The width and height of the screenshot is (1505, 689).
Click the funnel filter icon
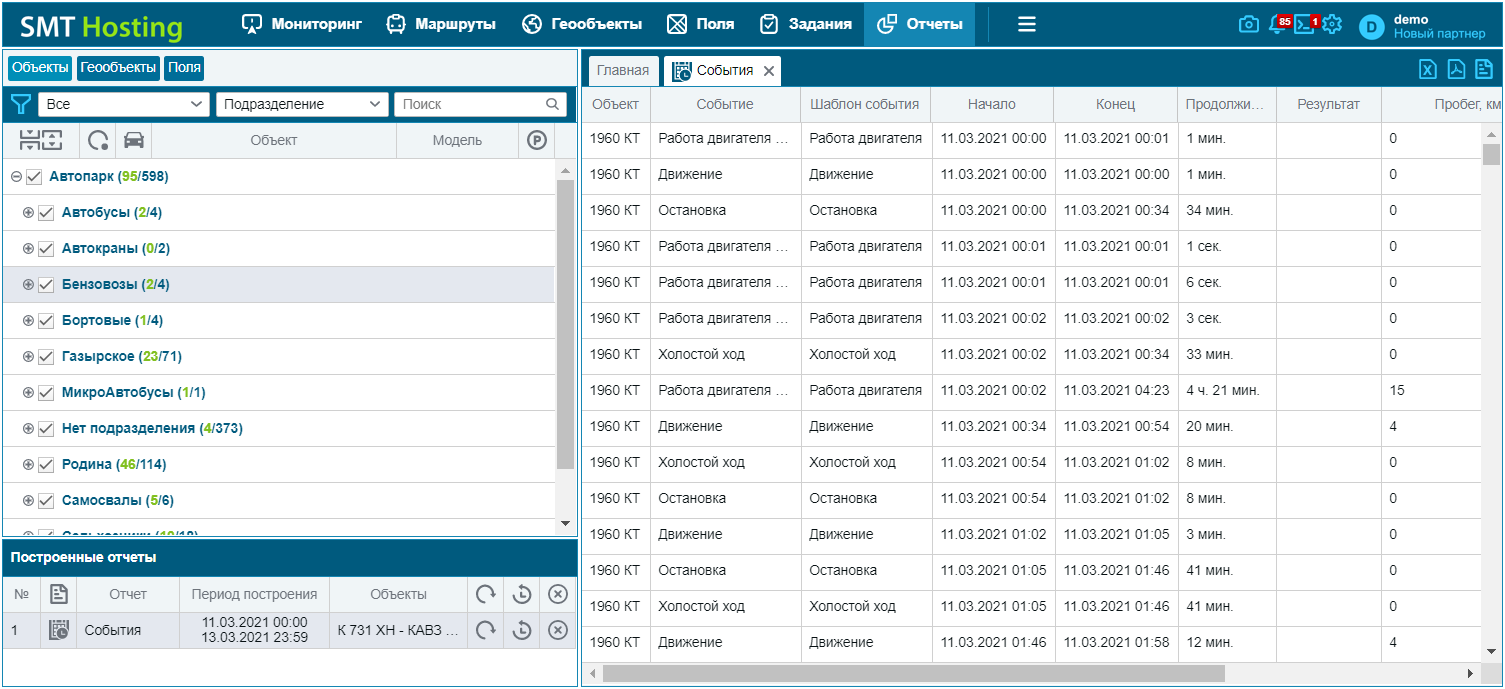(x=20, y=104)
